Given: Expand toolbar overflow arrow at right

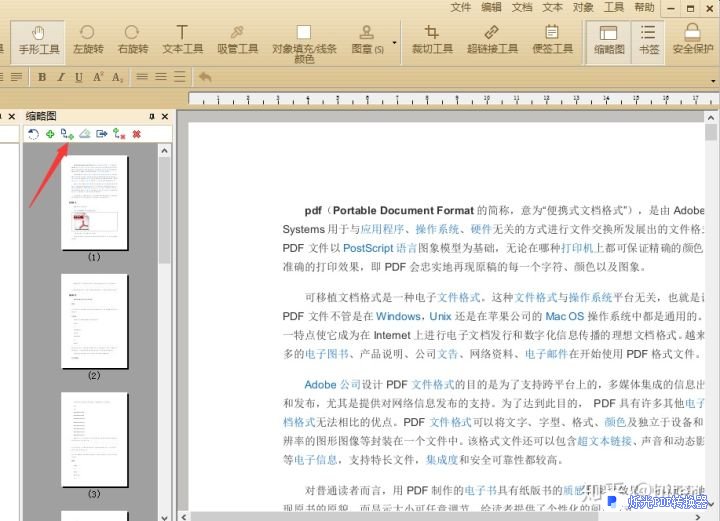Looking at the screenshot, I should (713, 81).
